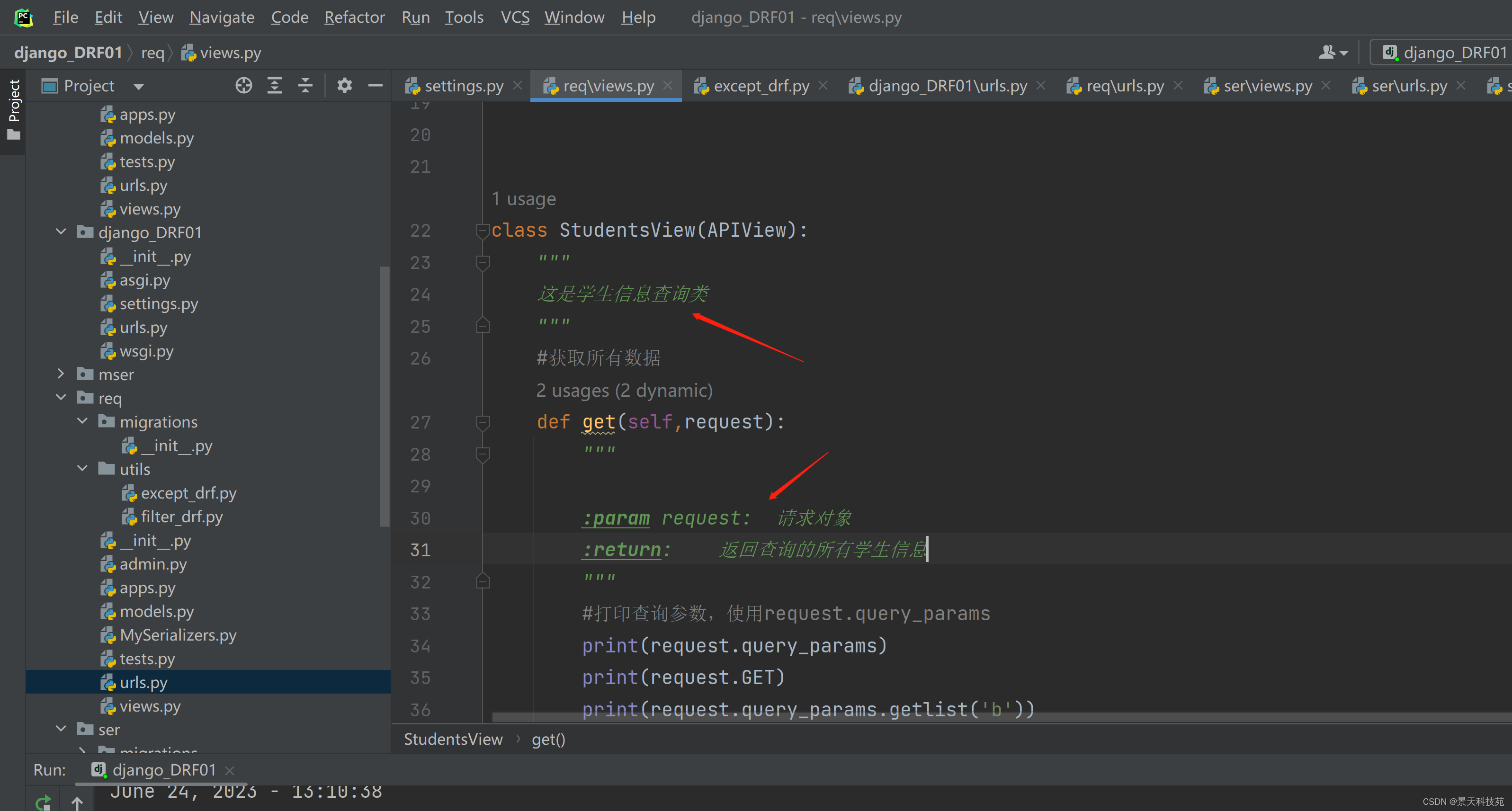1512x811 pixels.
Task: Select wsgi.py in project tree
Action: pos(146,351)
